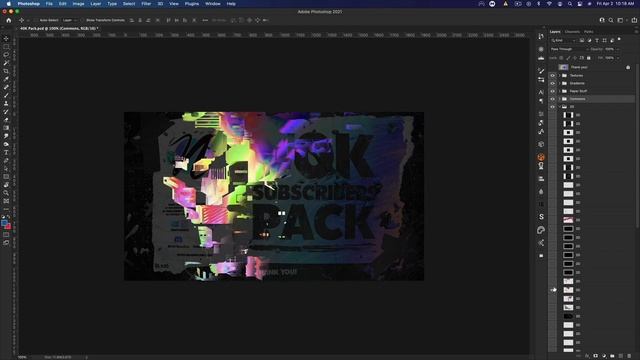Image resolution: width=640 pixels, height=360 pixels.
Task: Open the Window menu
Action: pyautogui.click(x=213, y=4)
